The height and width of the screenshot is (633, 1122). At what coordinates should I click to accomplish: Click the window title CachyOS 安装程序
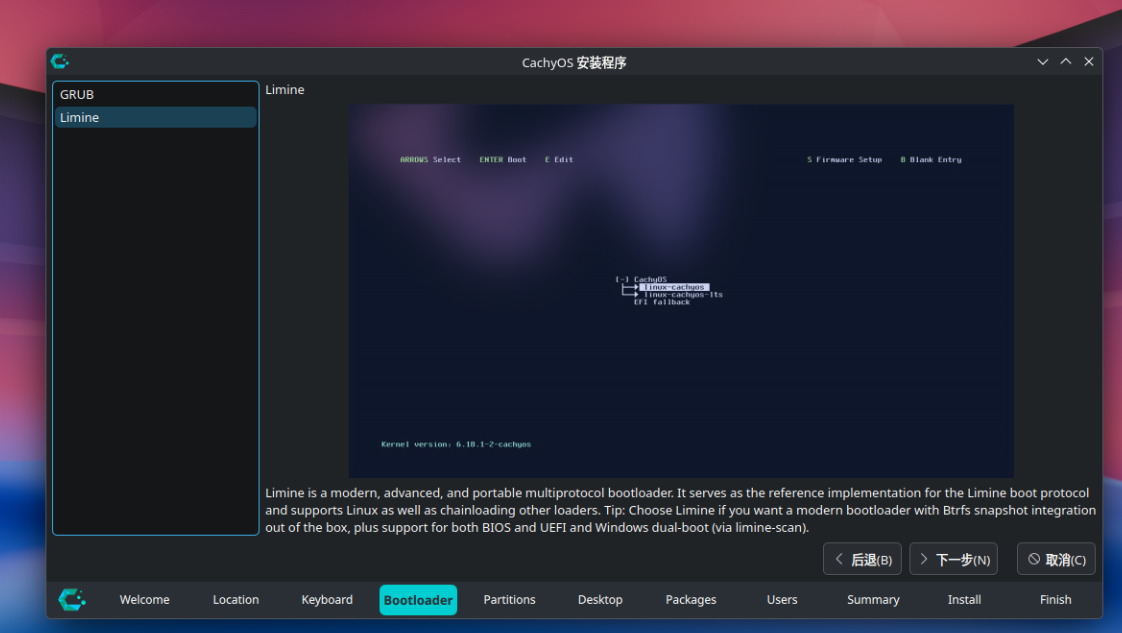click(574, 62)
